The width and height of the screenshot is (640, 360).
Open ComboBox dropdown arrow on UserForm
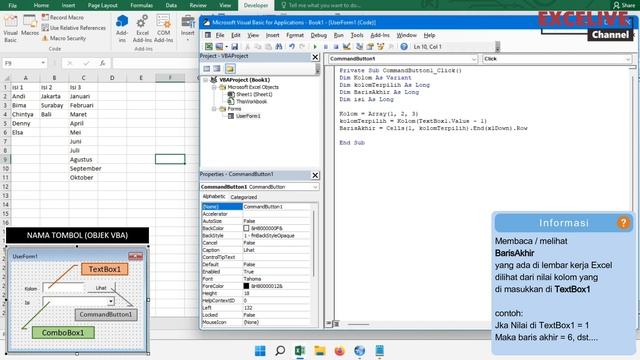click(111, 301)
